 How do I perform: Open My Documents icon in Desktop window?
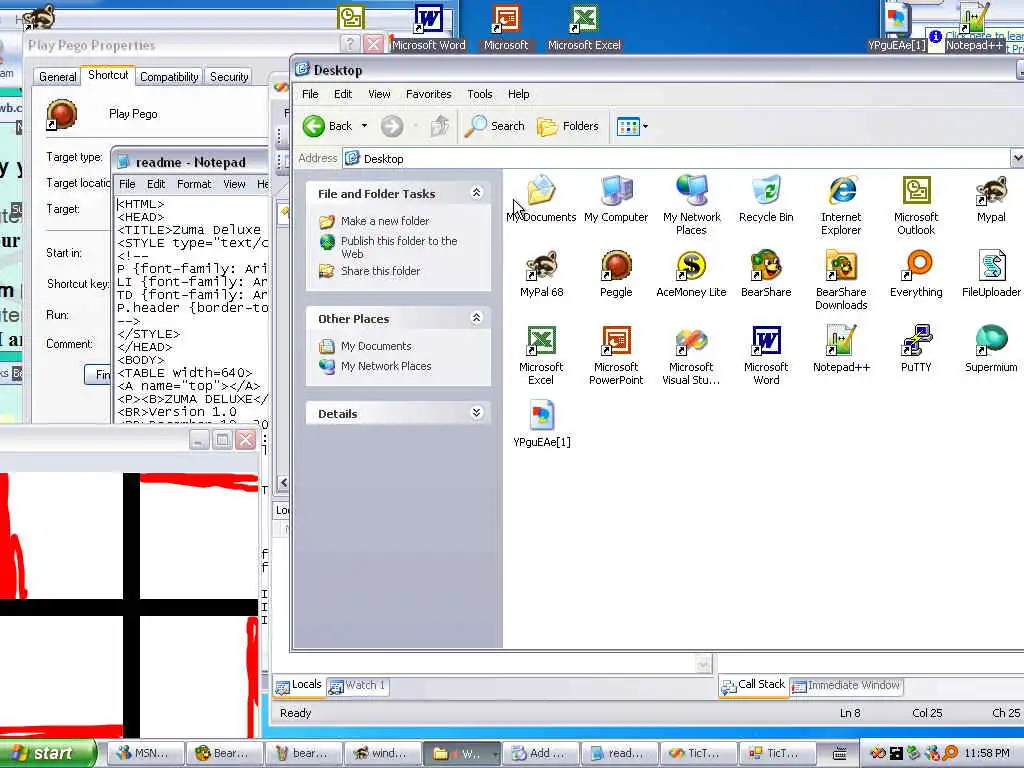click(541, 199)
